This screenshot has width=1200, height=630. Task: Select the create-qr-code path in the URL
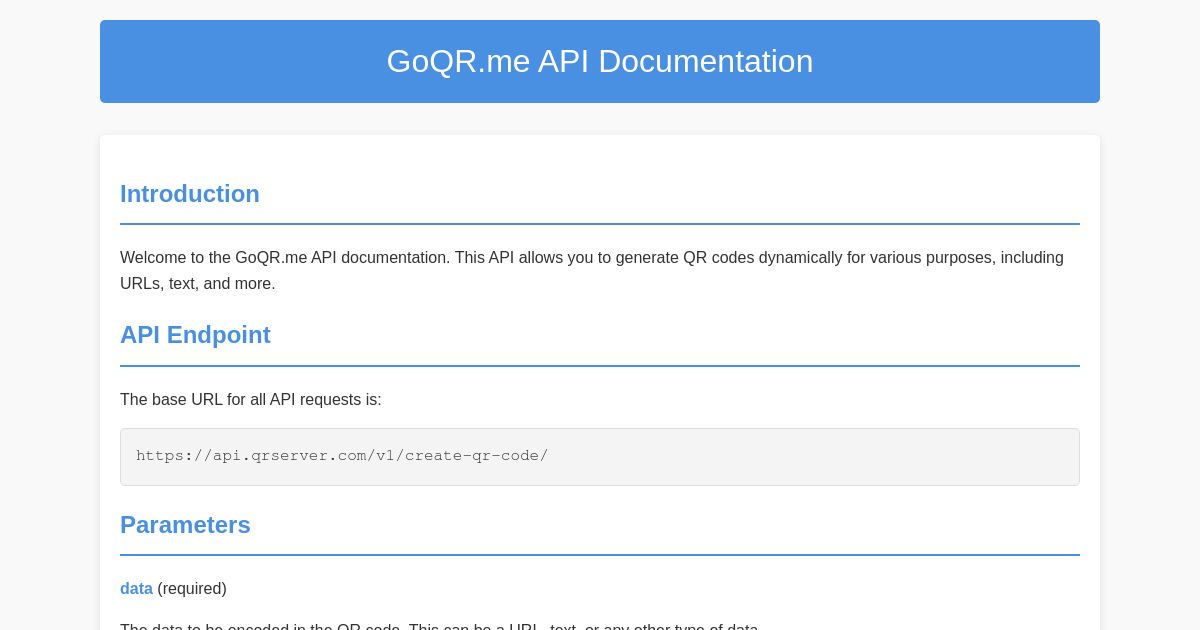pyautogui.click(x=475, y=456)
